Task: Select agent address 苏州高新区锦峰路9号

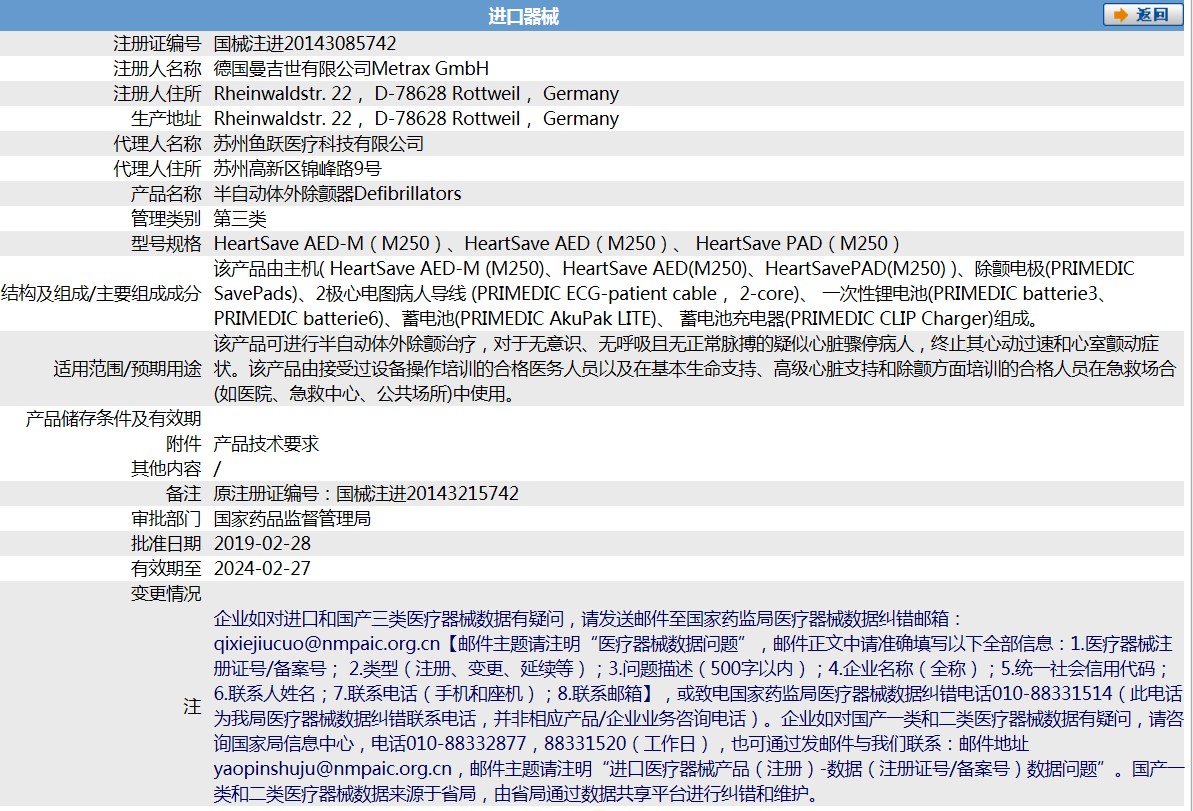Action: pos(297,169)
